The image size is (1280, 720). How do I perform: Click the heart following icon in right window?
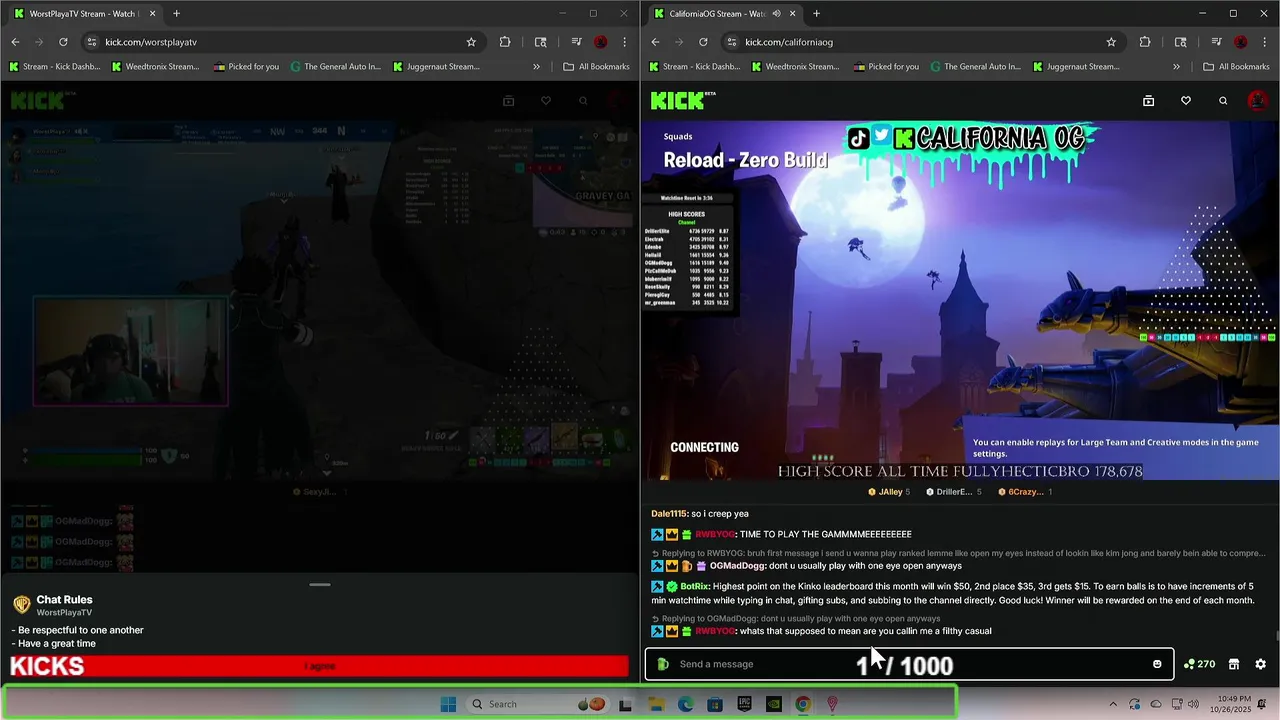click(x=1185, y=101)
